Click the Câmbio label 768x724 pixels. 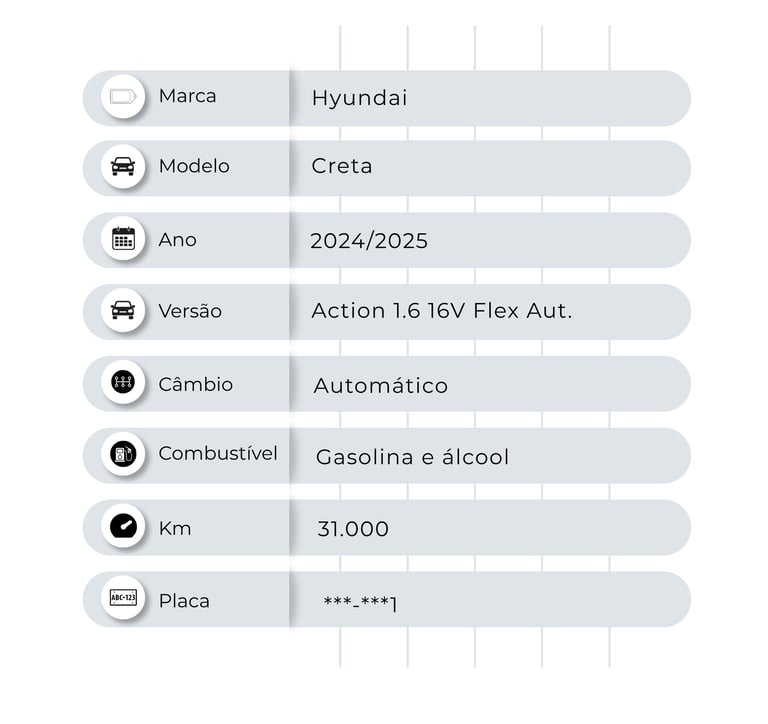[x=195, y=384]
